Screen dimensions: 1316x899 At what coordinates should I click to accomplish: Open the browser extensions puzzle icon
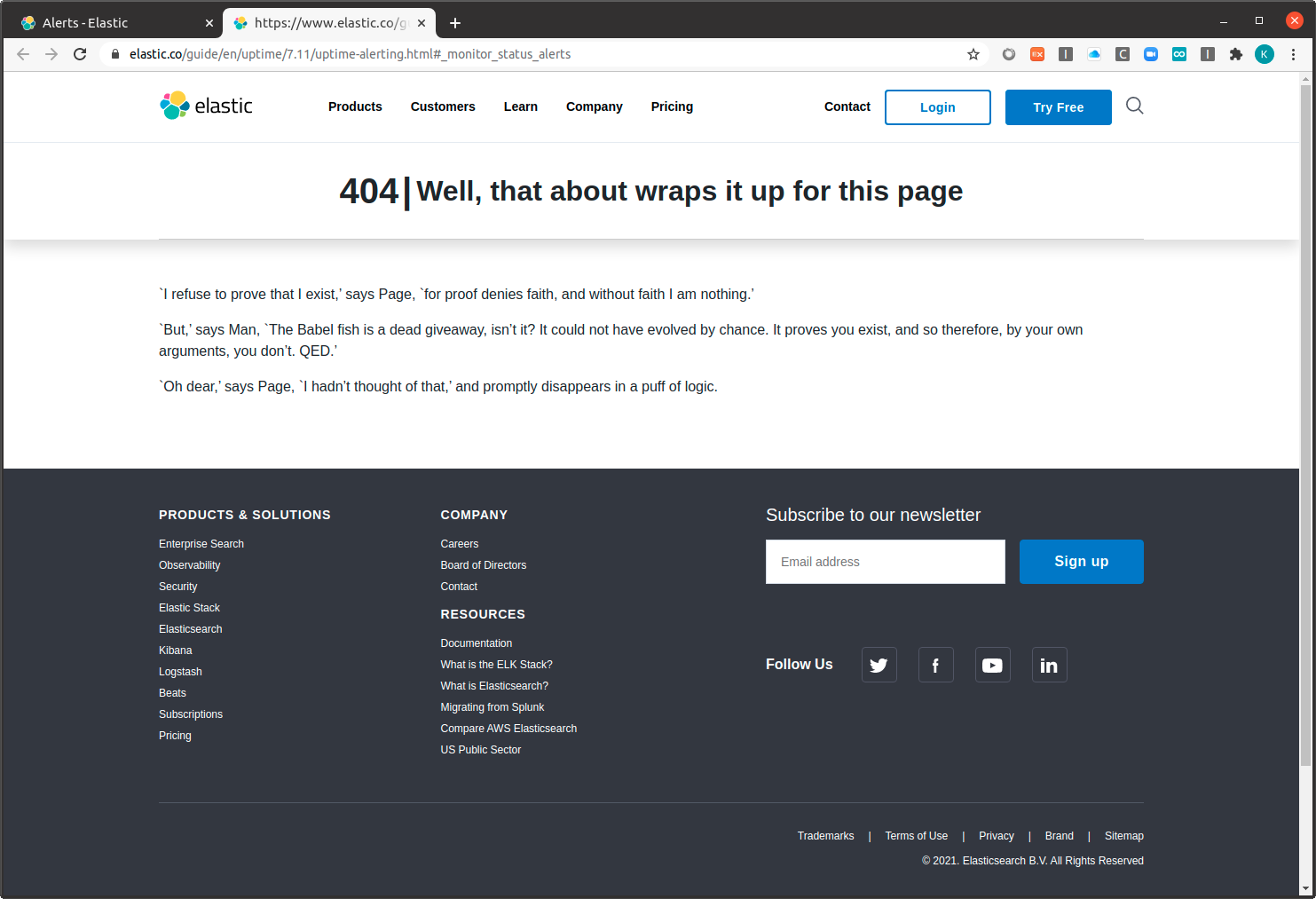pyautogui.click(x=1236, y=54)
